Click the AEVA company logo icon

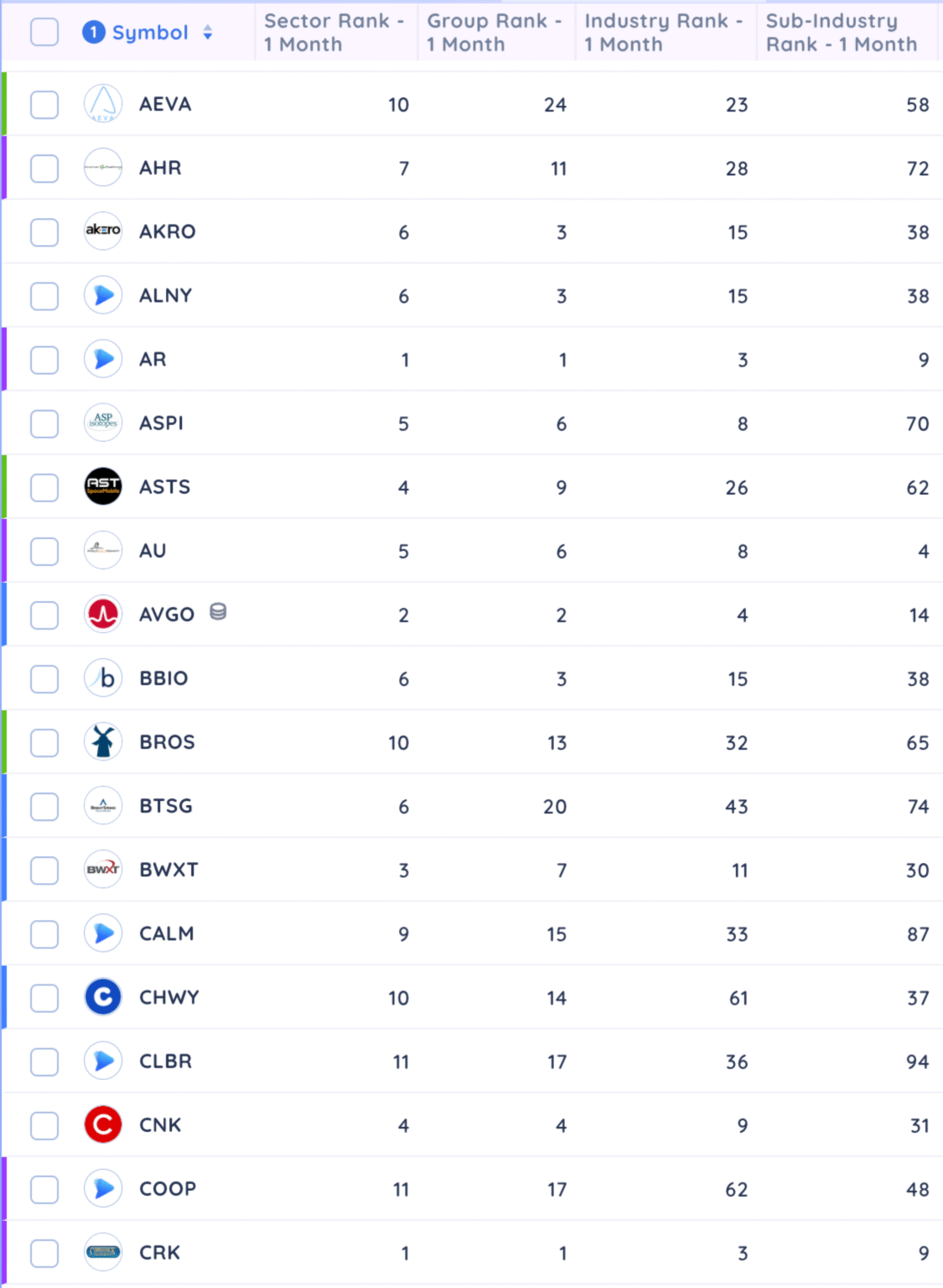tap(103, 105)
